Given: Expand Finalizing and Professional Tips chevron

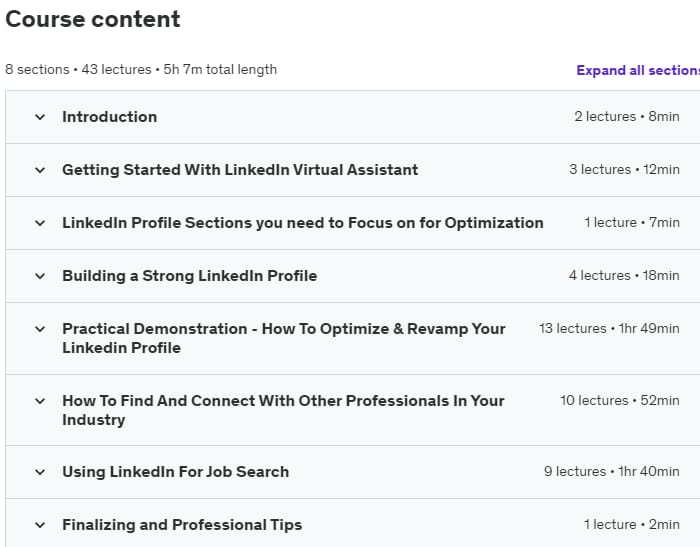Looking at the screenshot, I should coord(40,525).
